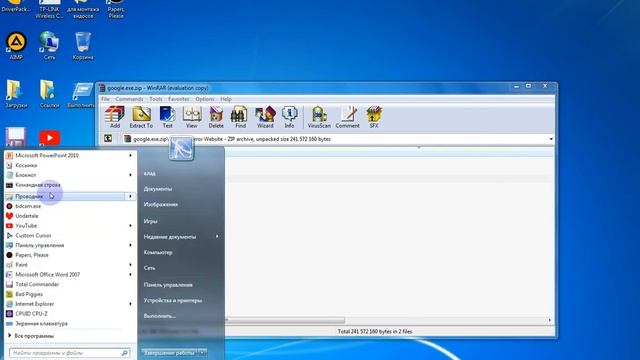
Task: Launch Undertale from Start menu
Action: point(70,216)
